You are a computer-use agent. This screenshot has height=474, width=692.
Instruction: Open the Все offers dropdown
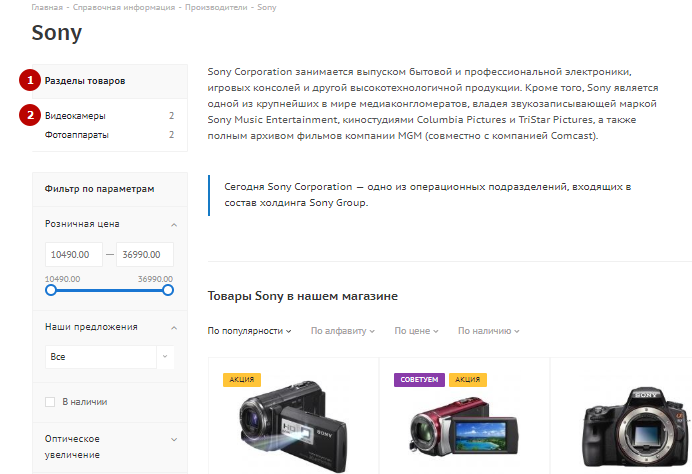tap(109, 357)
